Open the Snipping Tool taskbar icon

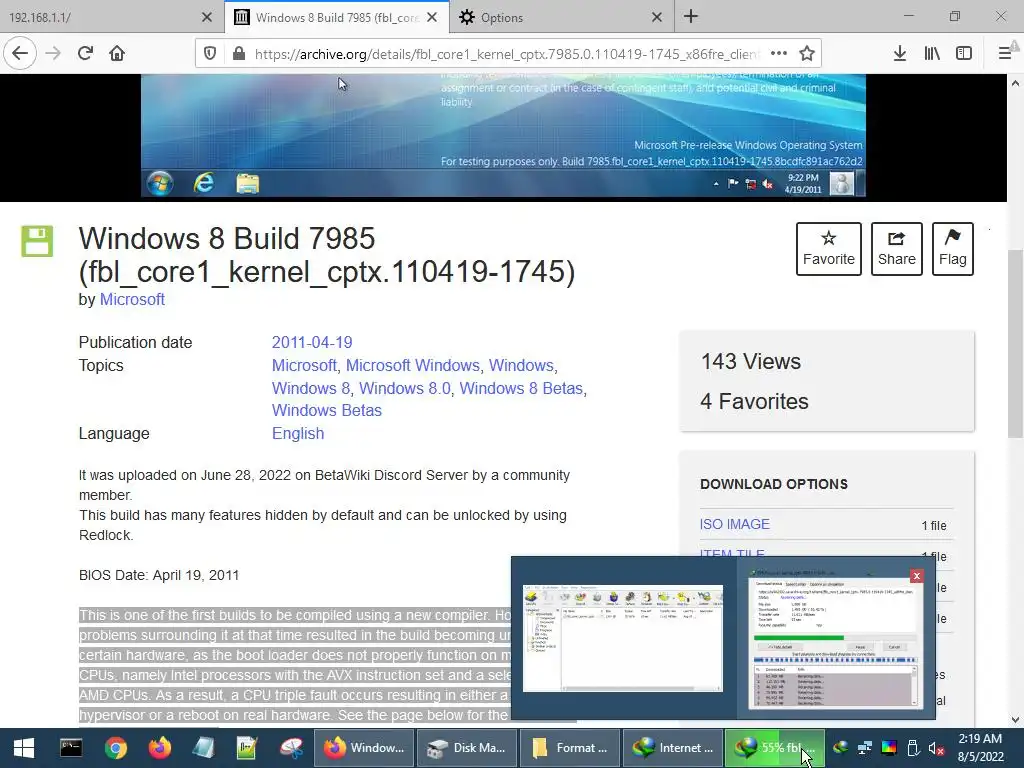pos(291,748)
